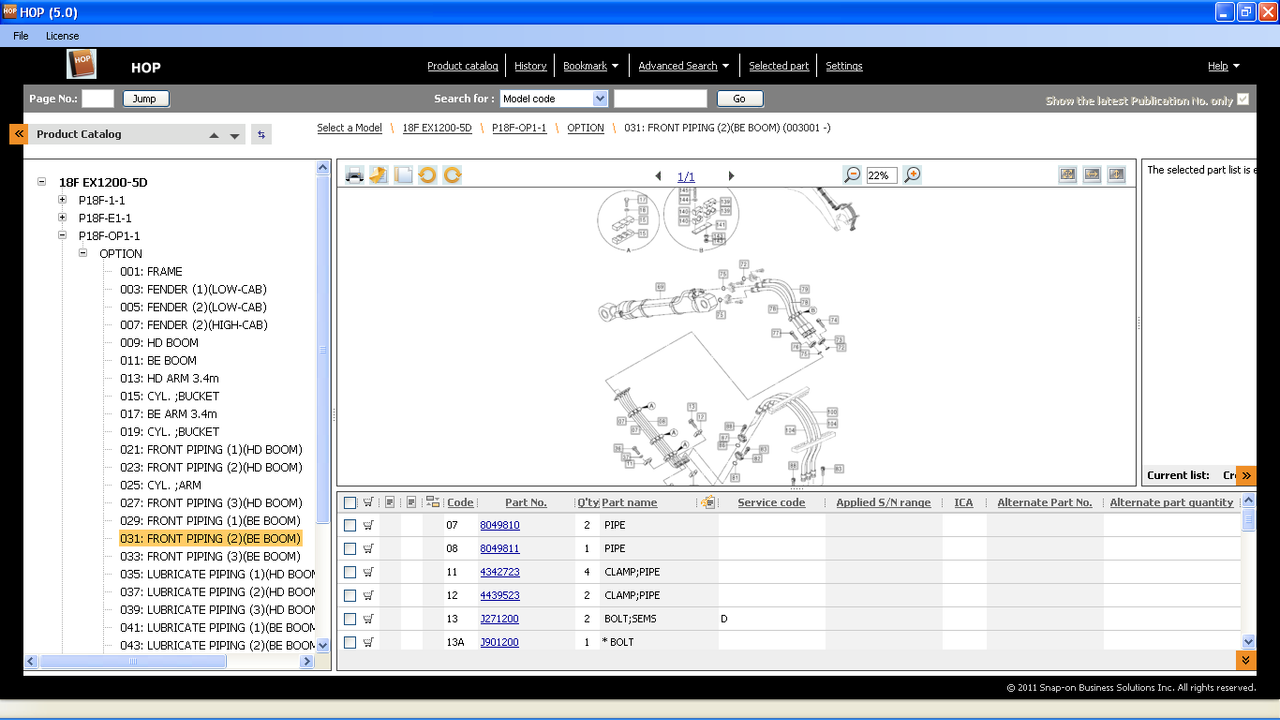Collapse the P18F-OP1-1 tree node
Viewport: 1280px width, 720px height.
click(x=62, y=236)
